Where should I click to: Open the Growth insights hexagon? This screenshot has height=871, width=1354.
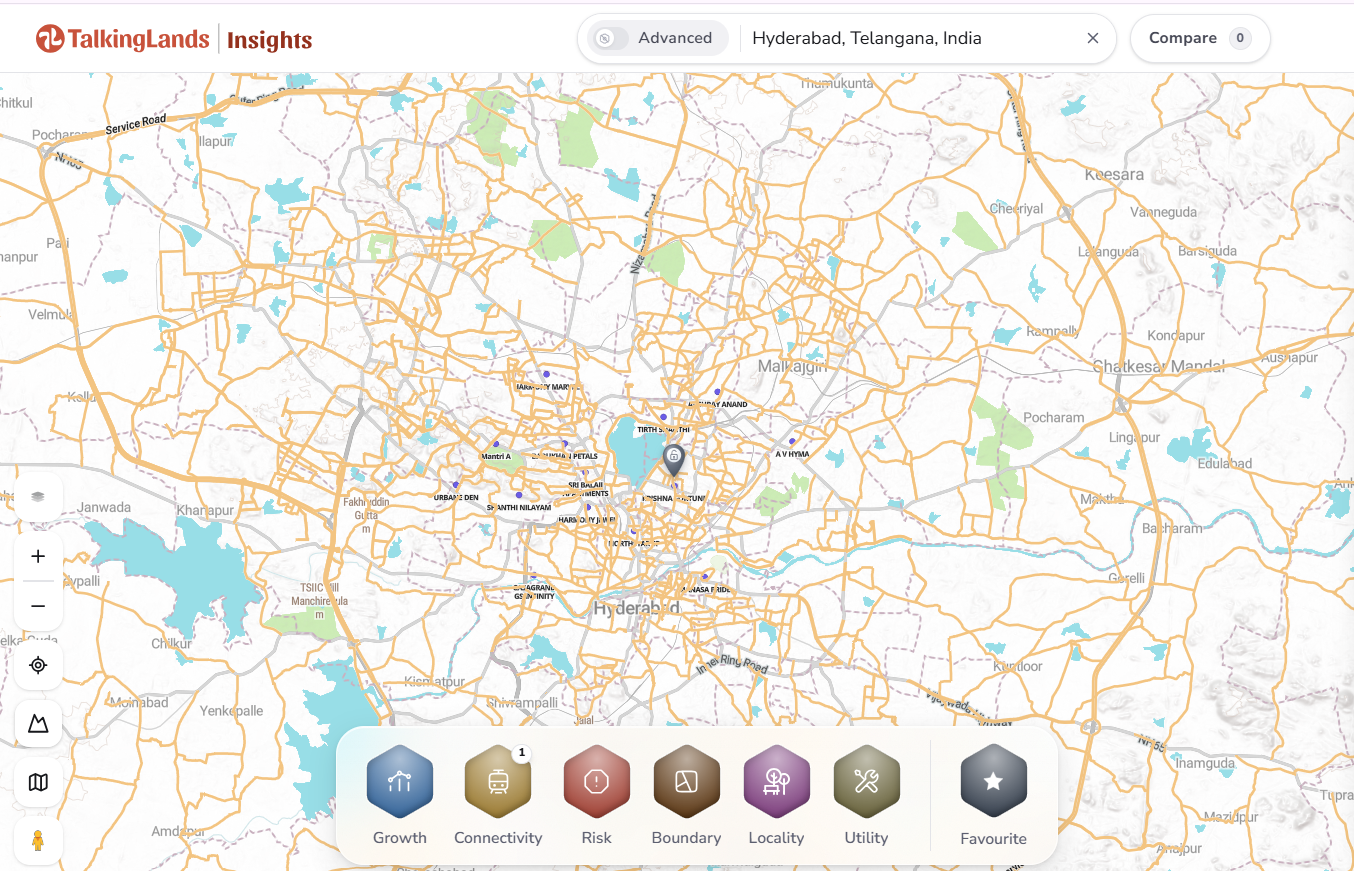click(400, 781)
